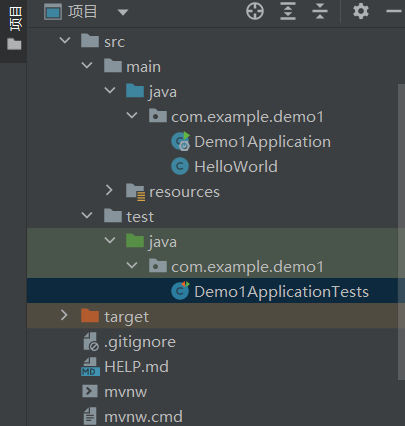Open the project panel gear settings
This screenshot has width=405, height=426.
tap(361, 11)
